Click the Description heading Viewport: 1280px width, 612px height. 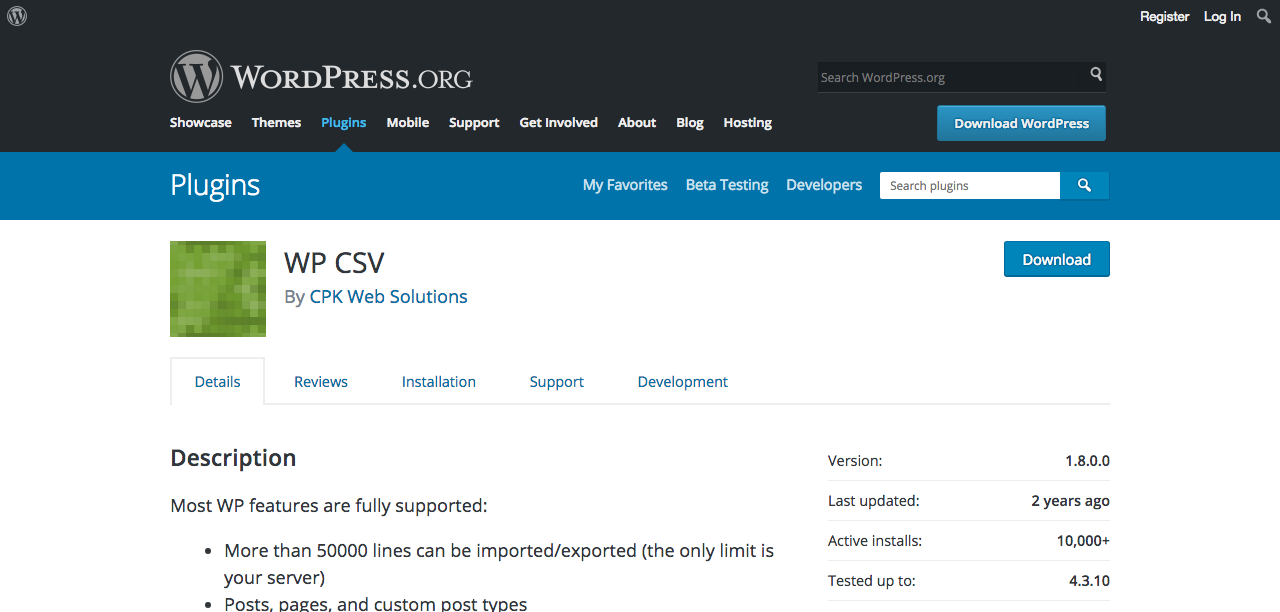pyautogui.click(x=233, y=458)
